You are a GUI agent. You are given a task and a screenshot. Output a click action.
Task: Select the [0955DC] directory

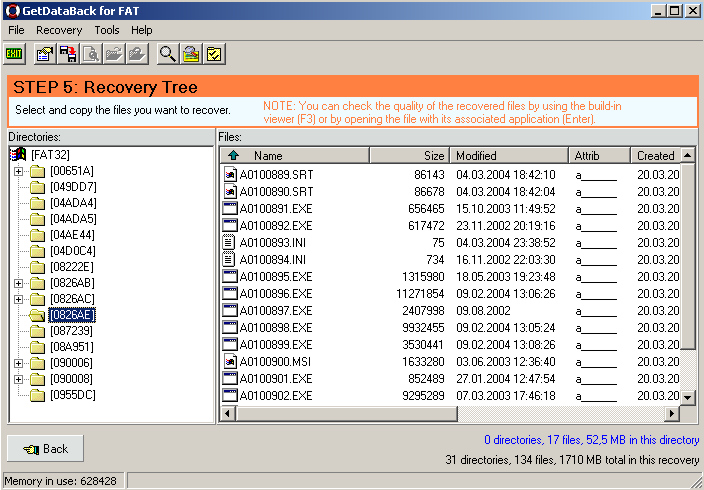[73, 395]
